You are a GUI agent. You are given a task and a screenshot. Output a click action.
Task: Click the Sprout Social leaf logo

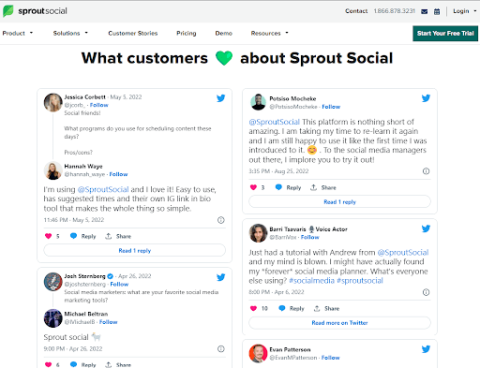click(x=8, y=11)
